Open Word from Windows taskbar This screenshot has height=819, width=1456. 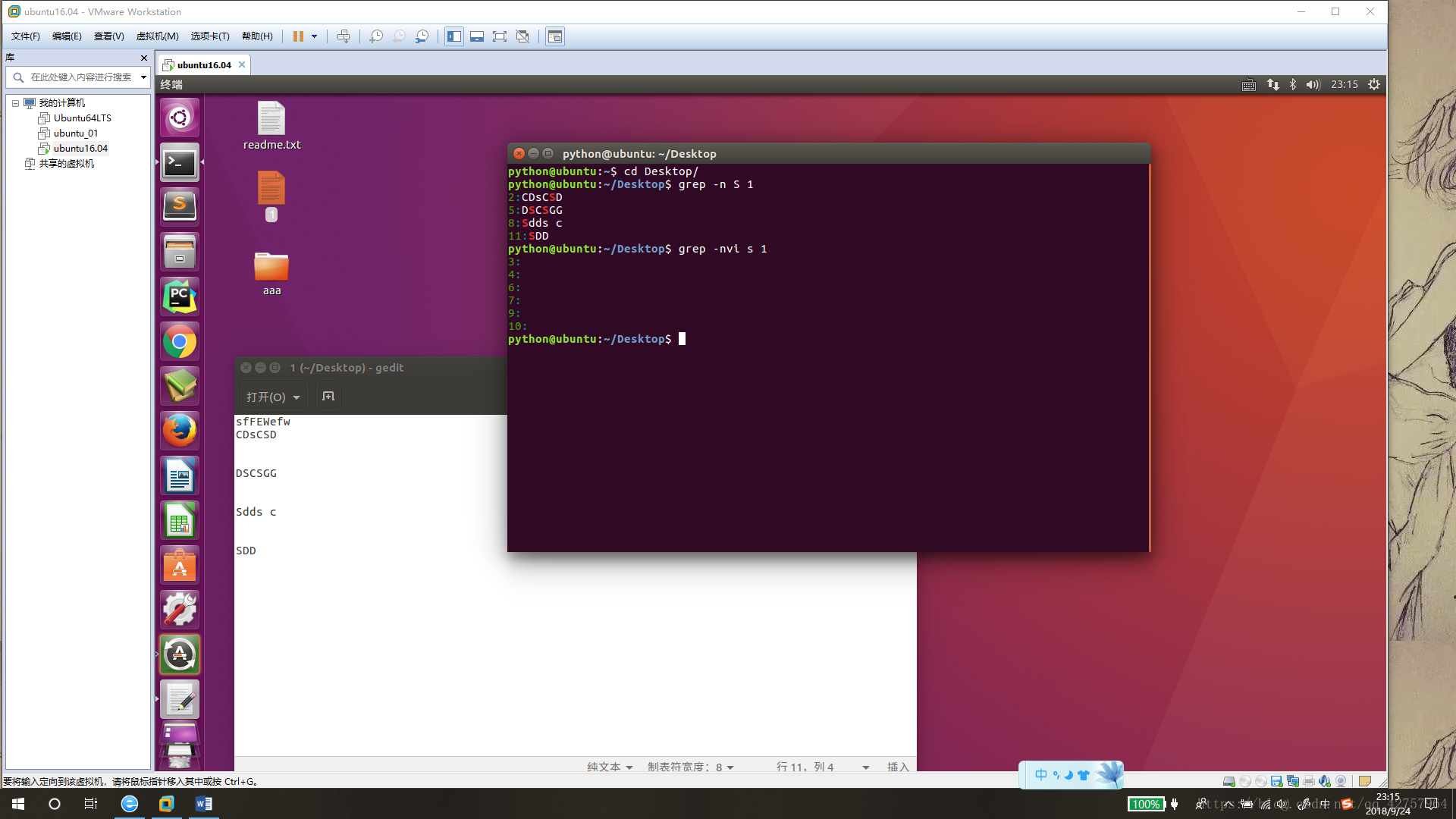point(203,804)
